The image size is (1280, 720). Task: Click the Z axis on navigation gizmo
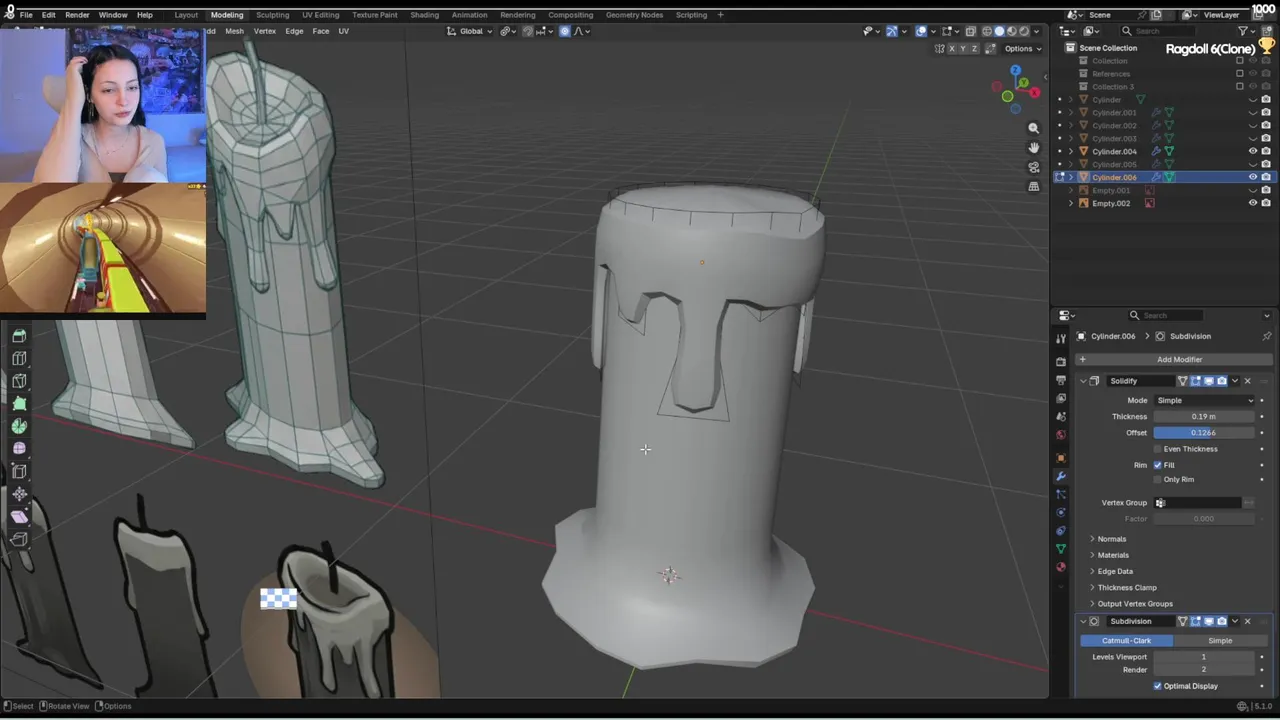(1015, 70)
